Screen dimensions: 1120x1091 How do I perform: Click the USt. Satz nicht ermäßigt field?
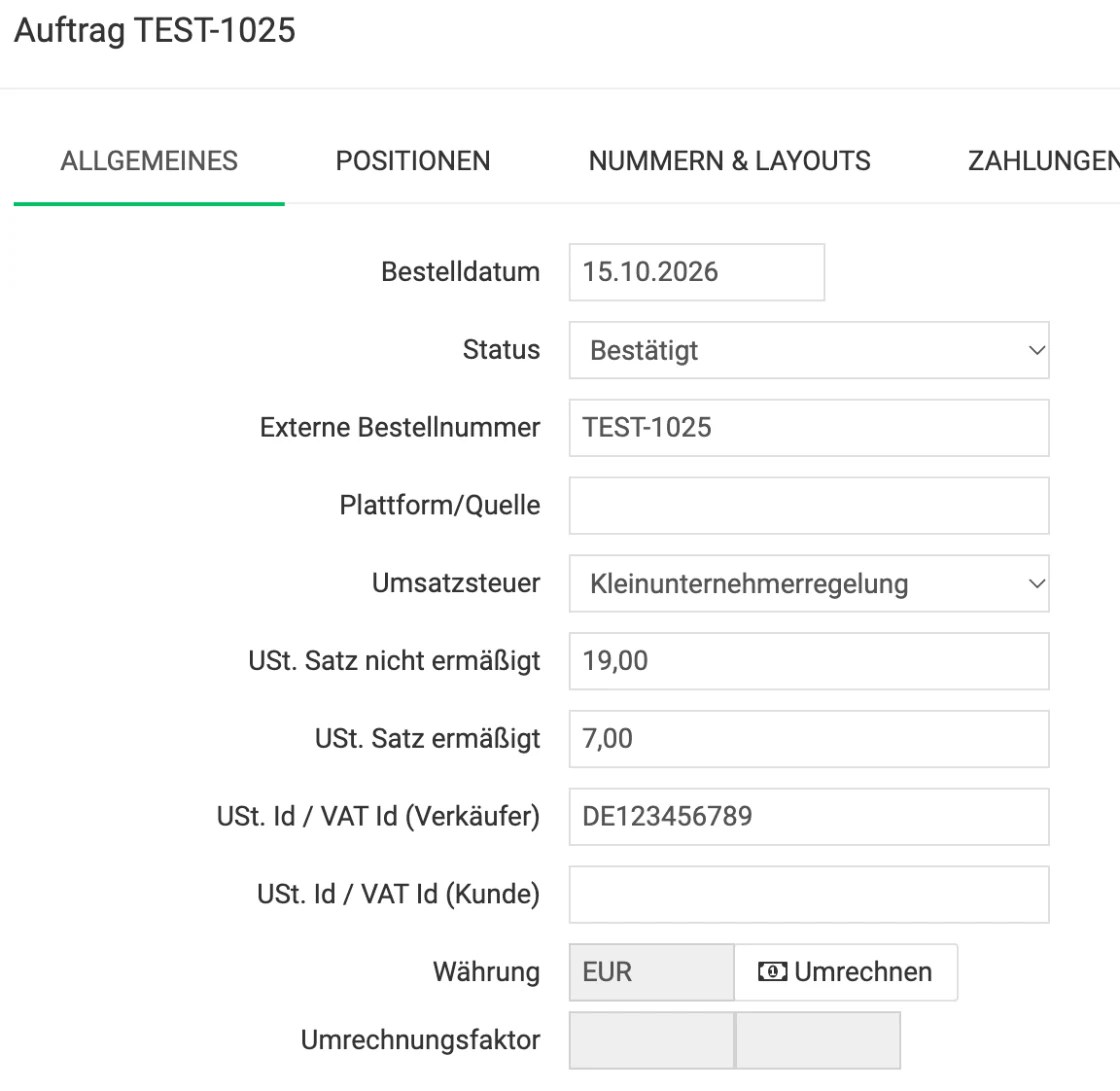[809, 662]
